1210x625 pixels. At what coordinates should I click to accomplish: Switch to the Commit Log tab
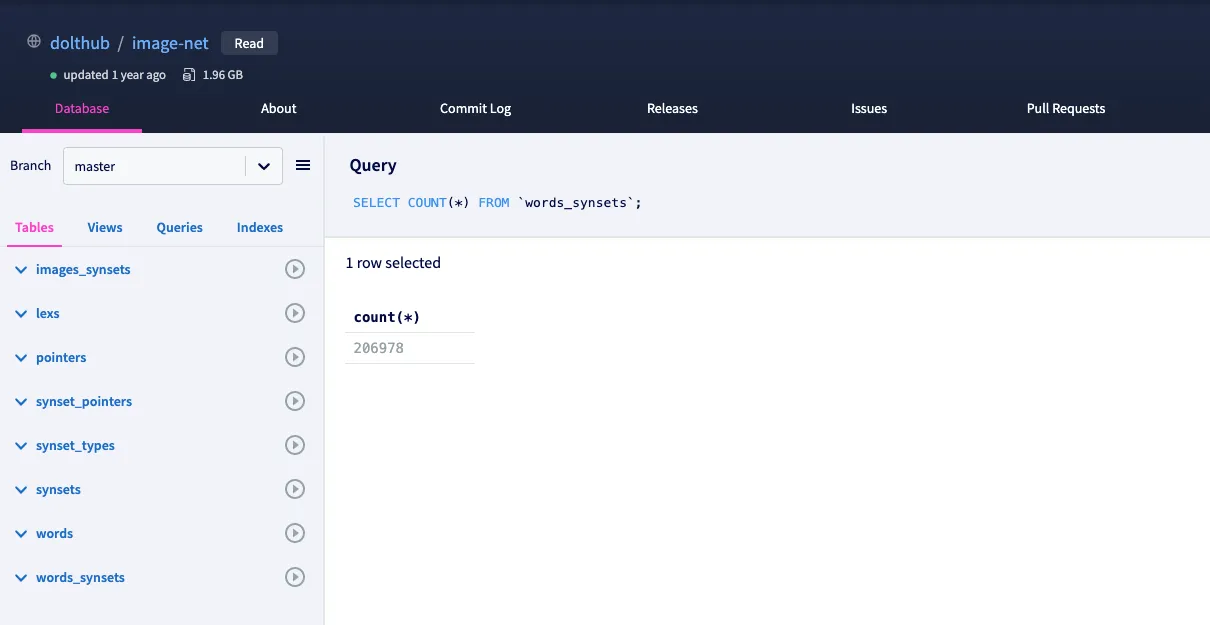click(475, 108)
